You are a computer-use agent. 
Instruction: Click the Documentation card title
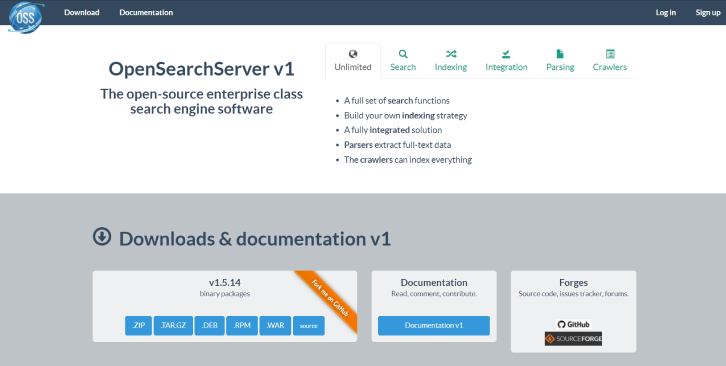tap(434, 283)
